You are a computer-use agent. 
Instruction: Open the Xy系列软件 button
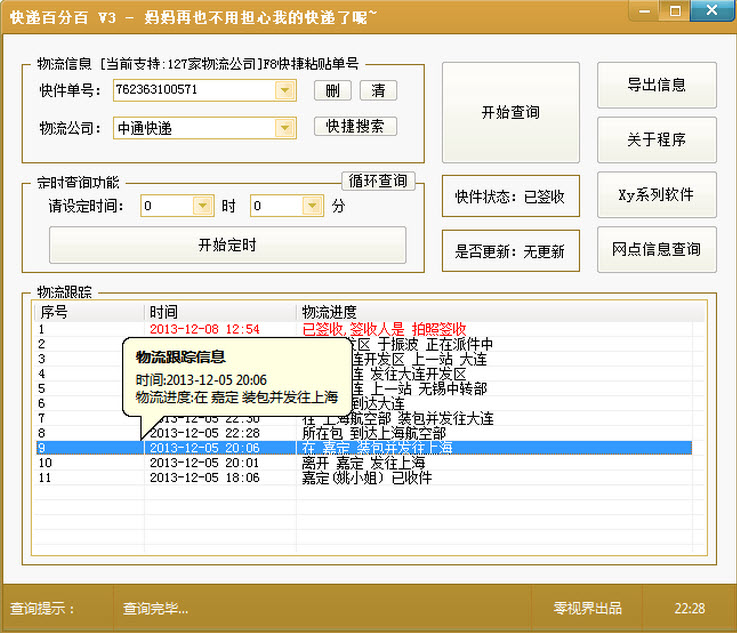(x=656, y=194)
